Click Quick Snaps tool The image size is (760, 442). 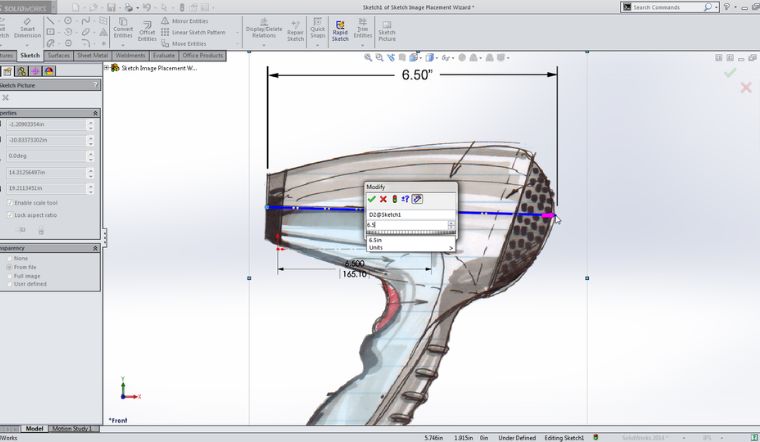click(317, 28)
